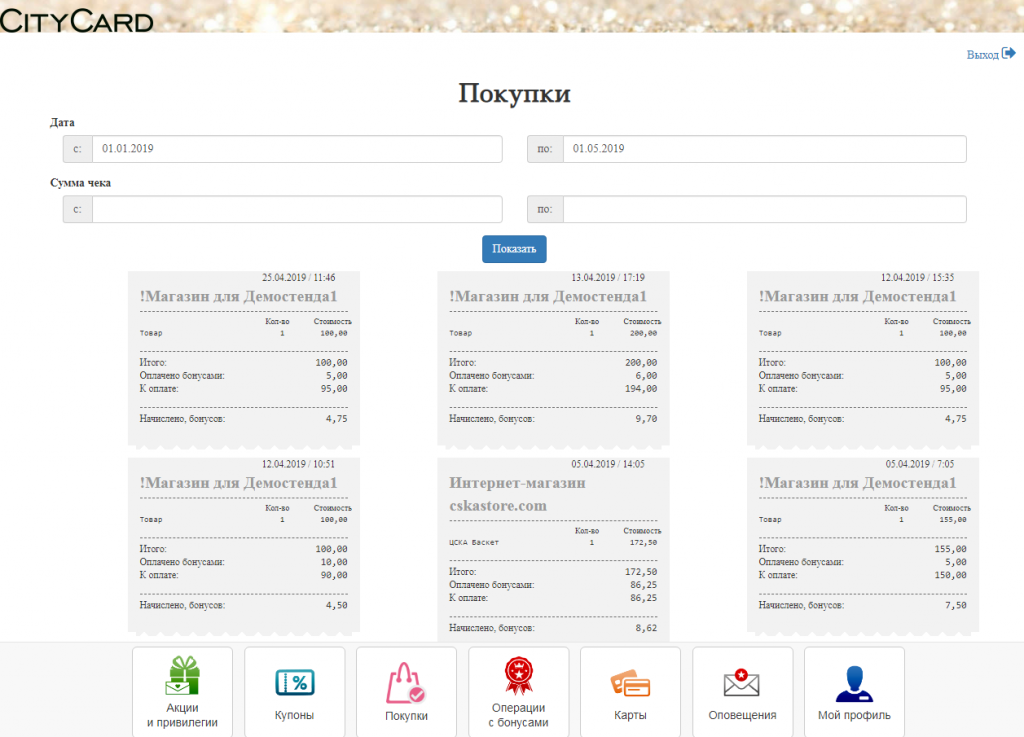Screen dimensions: 1024x737
Task: Click the 8,62 Начислено бонусов value
Action: click(646, 628)
